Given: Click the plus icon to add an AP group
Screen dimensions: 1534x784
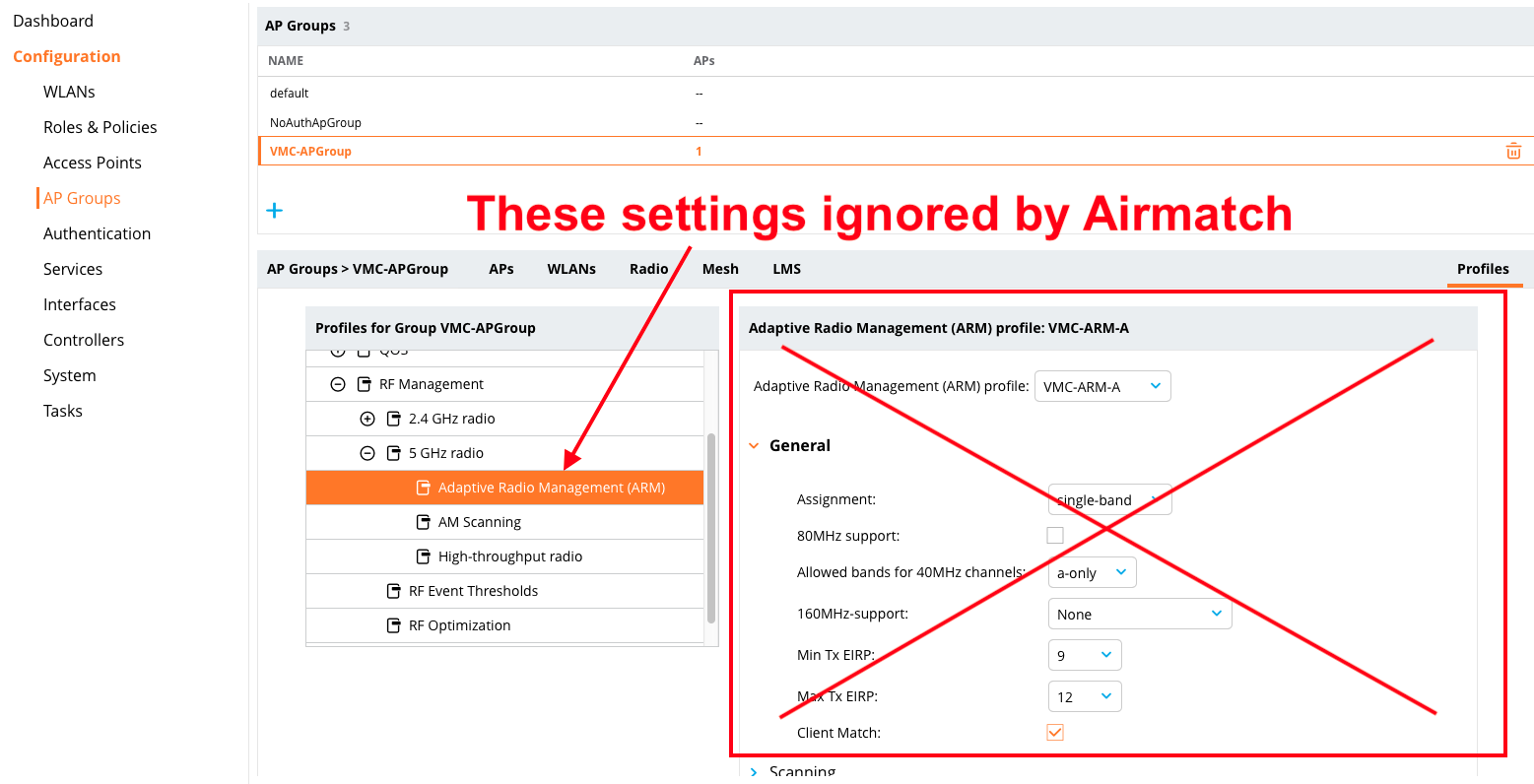Looking at the screenshot, I should coord(274,210).
